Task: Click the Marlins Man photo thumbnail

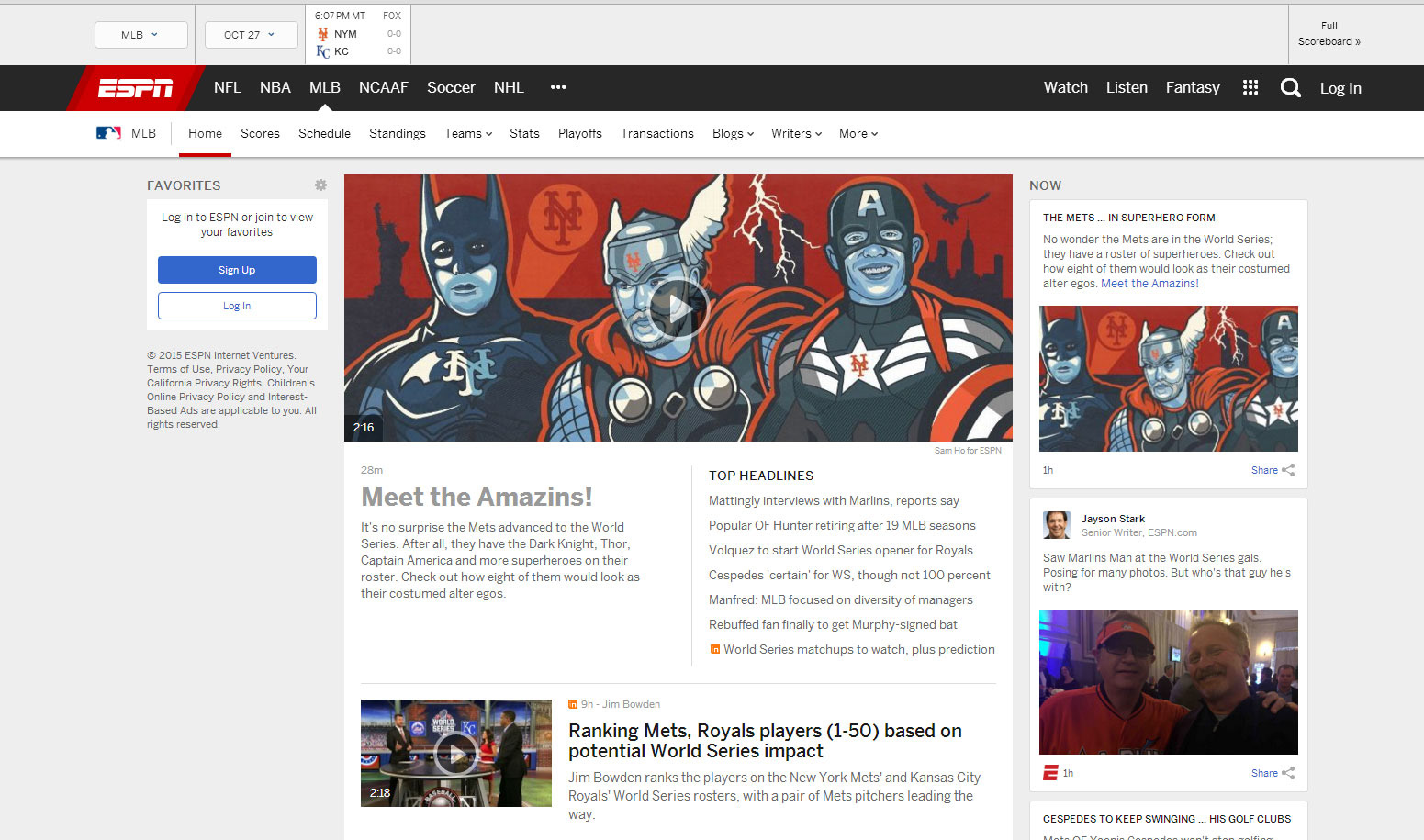Action: click(x=1169, y=682)
